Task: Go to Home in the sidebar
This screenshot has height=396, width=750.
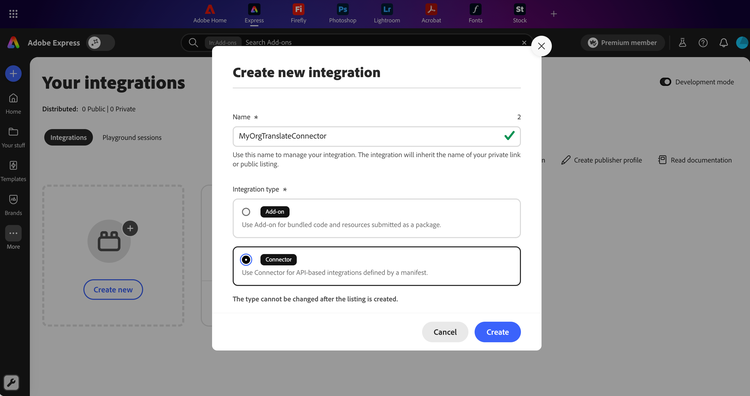Action: pyautogui.click(x=13, y=103)
